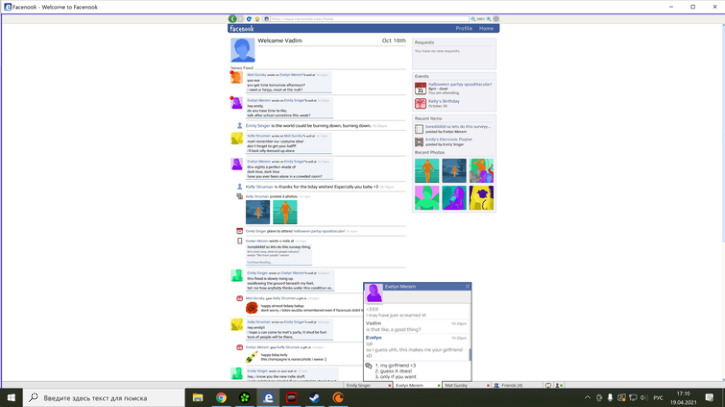Open the dark blue forest recent photo

454,171
